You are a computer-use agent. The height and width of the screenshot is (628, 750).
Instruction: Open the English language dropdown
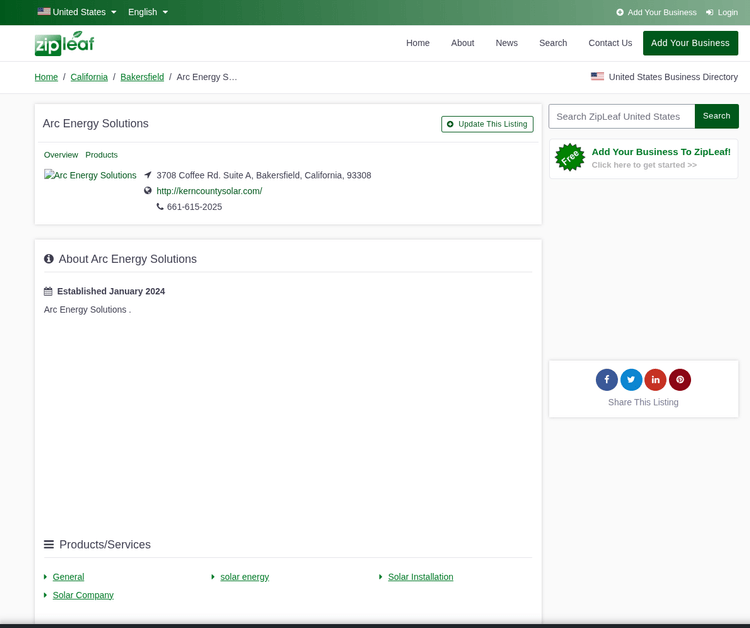(148, 12)
